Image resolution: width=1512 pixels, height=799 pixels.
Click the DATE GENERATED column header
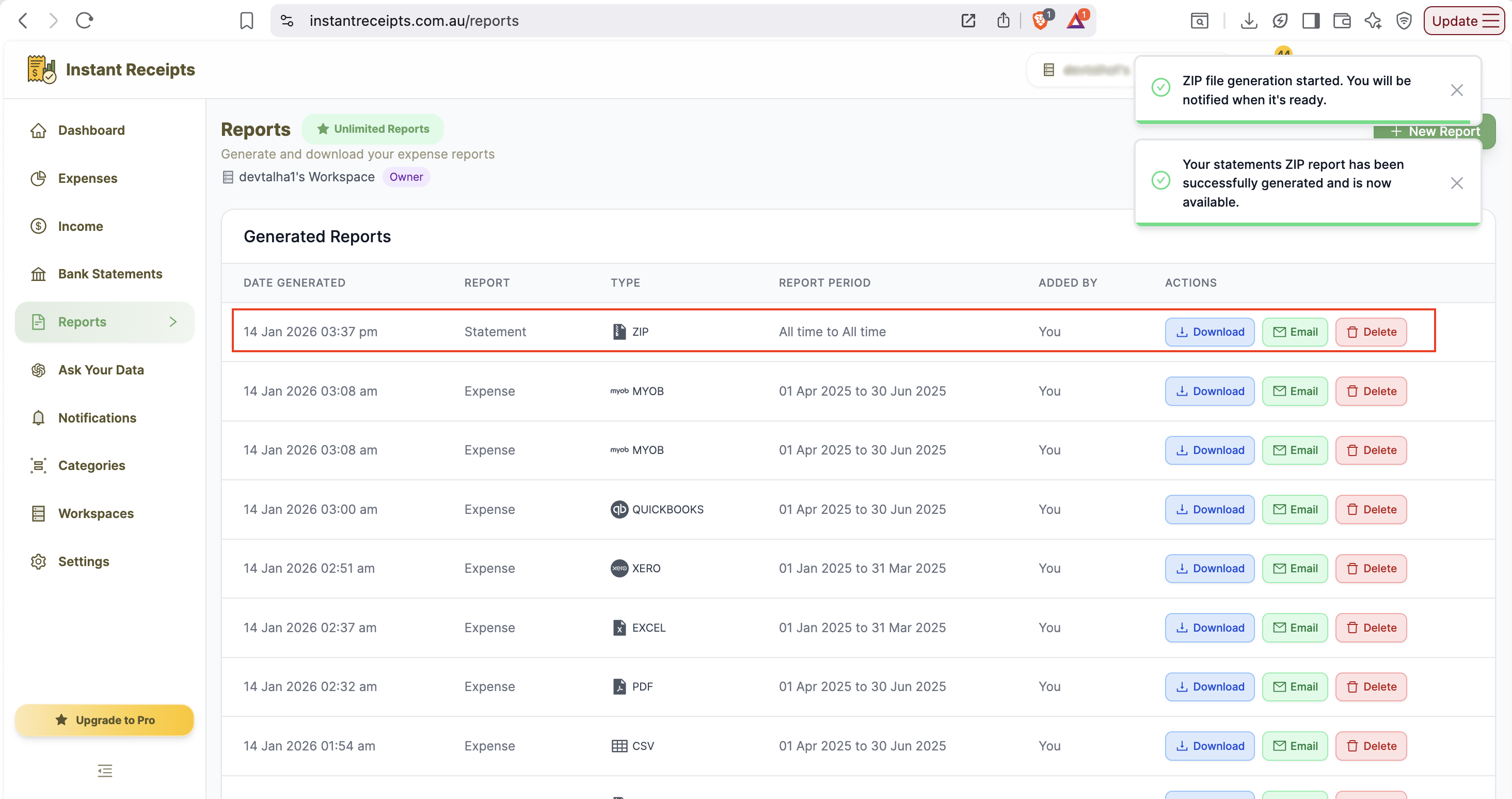(x=295, y=283)
